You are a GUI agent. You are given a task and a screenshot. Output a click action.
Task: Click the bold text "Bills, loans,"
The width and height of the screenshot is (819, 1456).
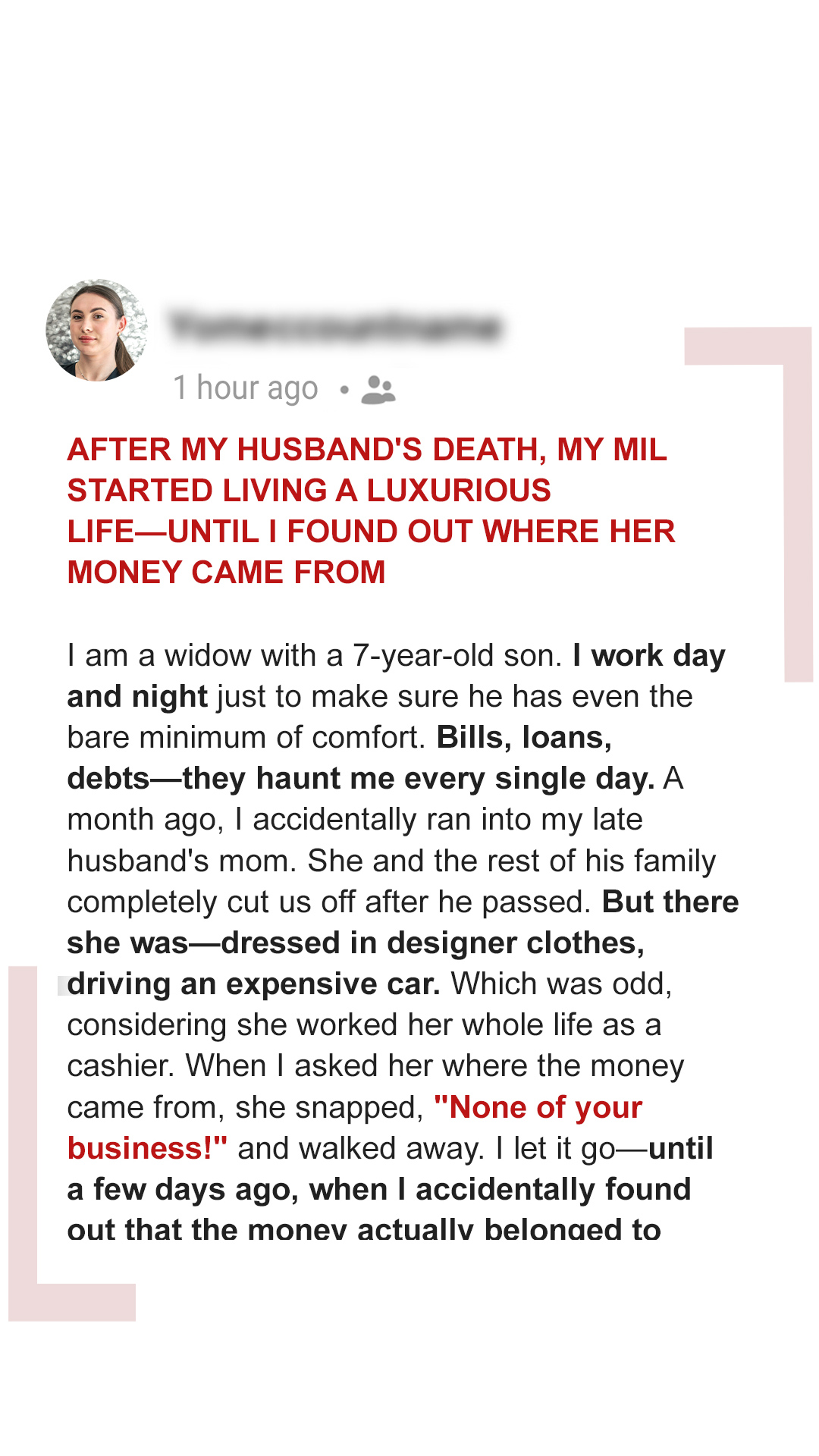pyautogui.click(x=524, y=738)
